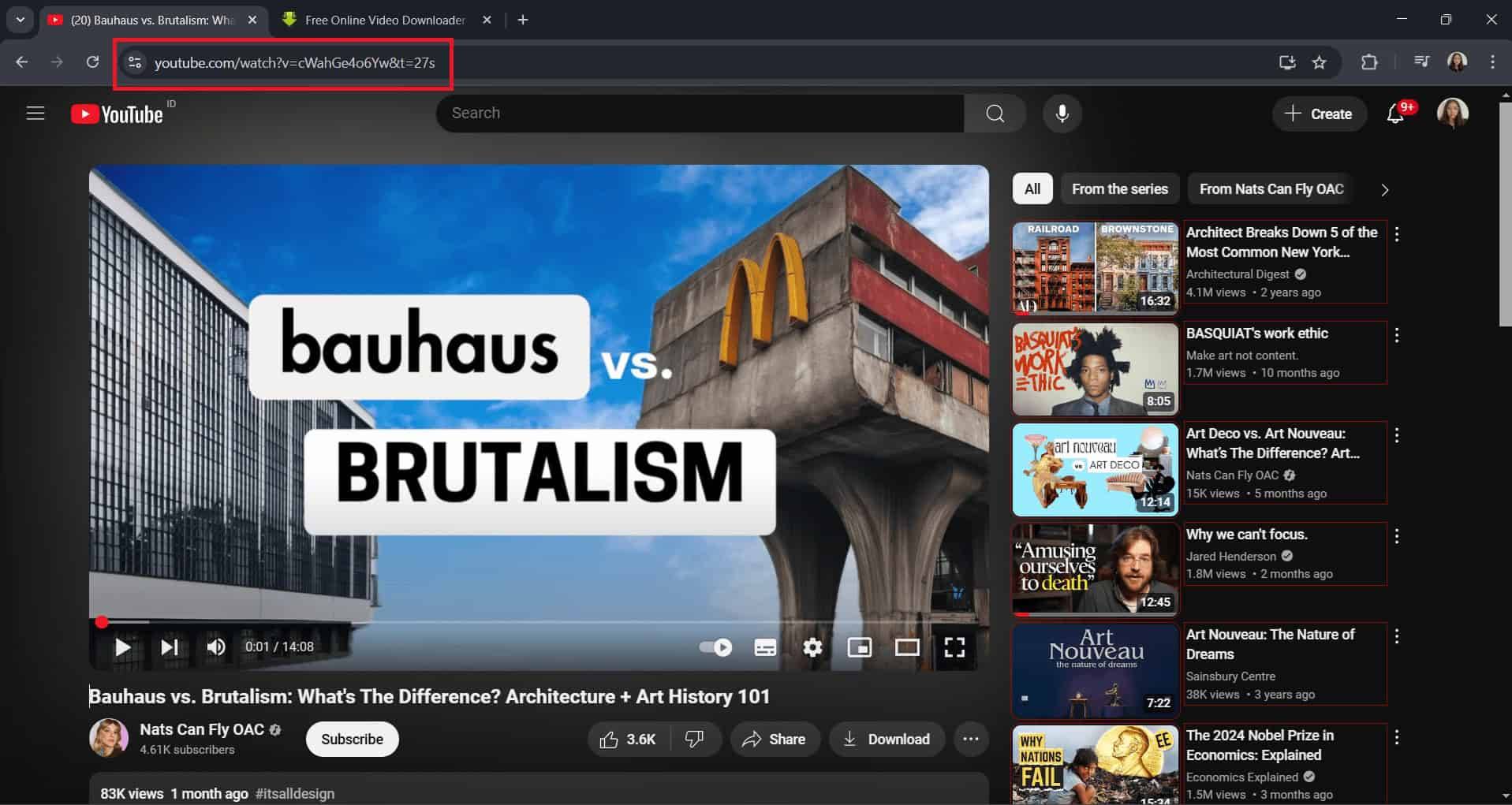This screenshot has height=805, width=1512.
Task: Select From Nats Can Fly OAC chip
Action: click(1271, 189)
